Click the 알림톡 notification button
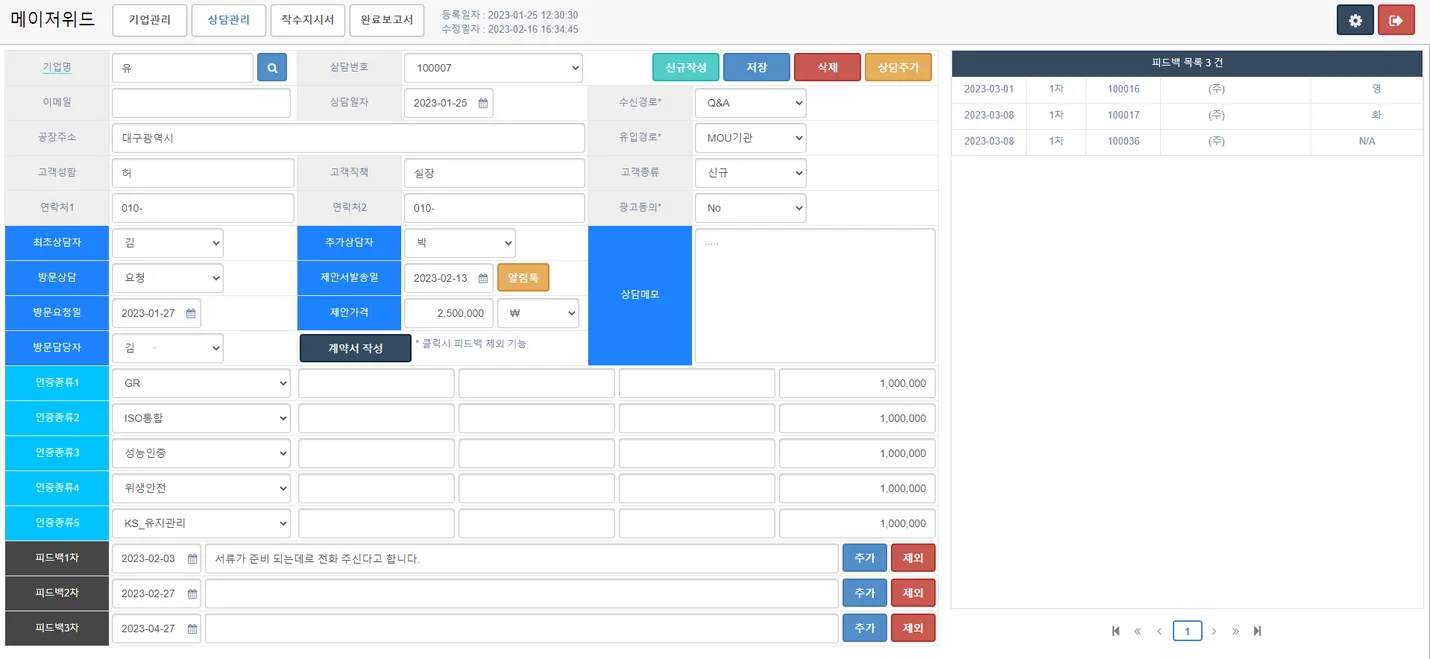Screen dimensions: 1430x659 point(523,278)
